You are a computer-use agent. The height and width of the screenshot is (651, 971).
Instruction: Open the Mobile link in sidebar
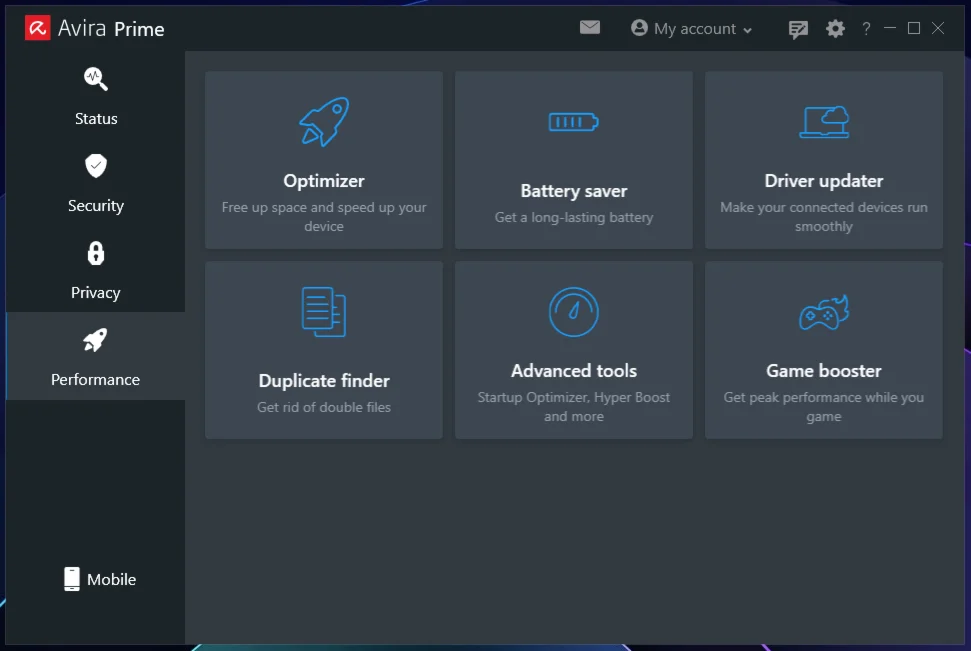click(99, 579)
